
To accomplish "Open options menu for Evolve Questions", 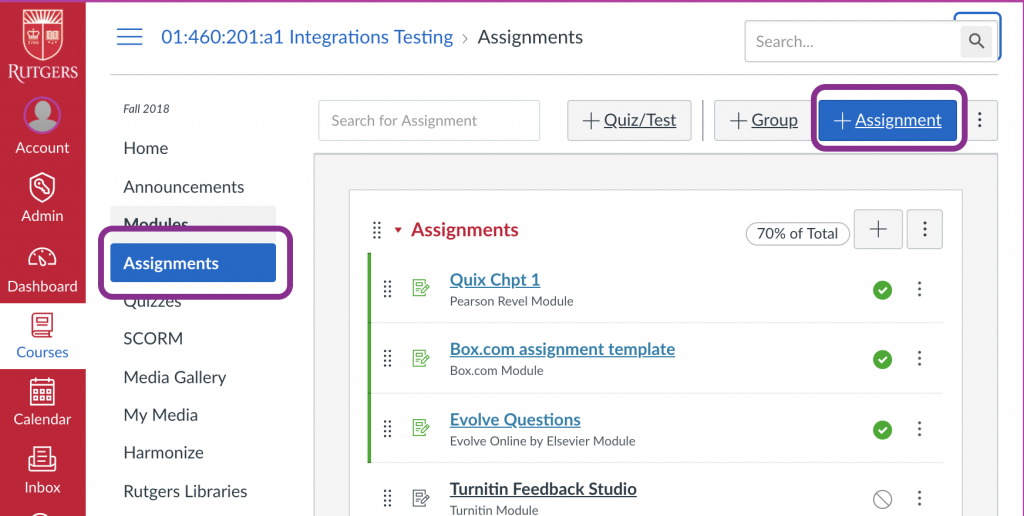I will click(x=920, y=428).
